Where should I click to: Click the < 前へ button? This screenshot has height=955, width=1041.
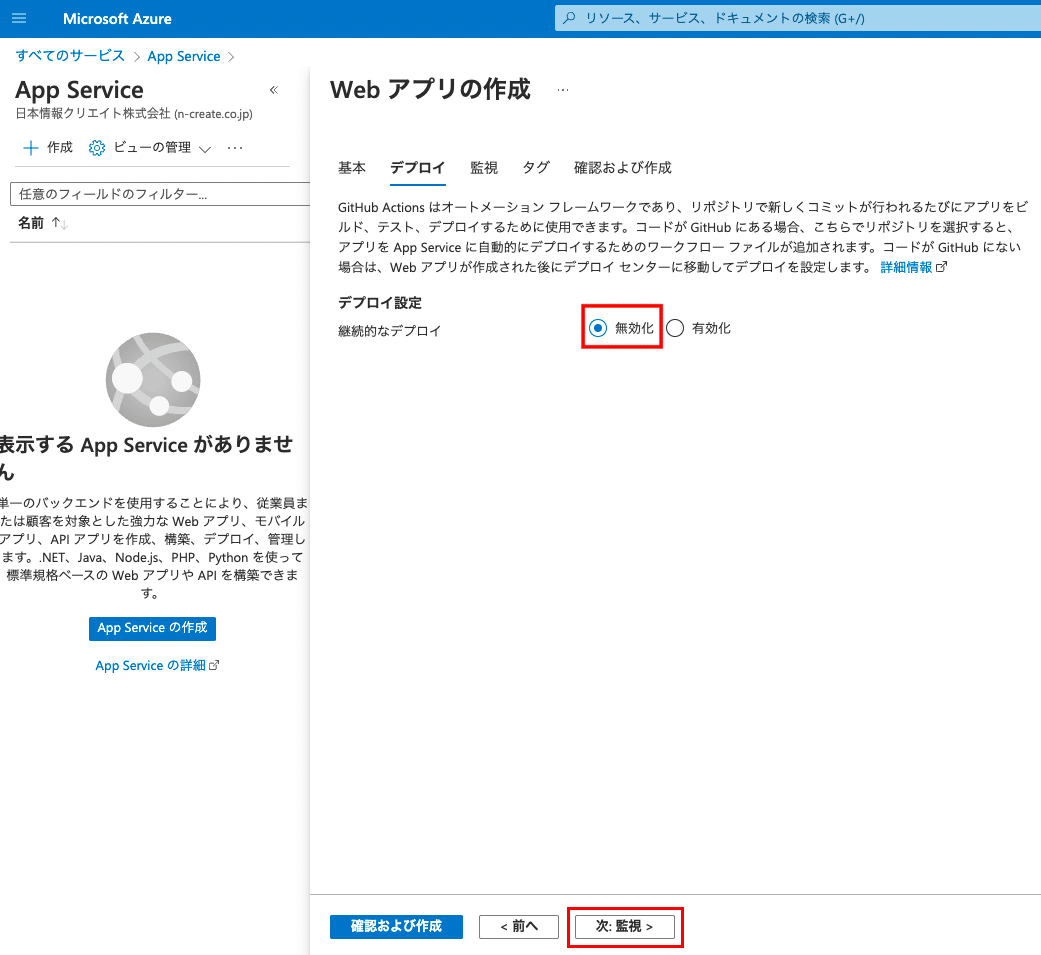pos(519,926)
